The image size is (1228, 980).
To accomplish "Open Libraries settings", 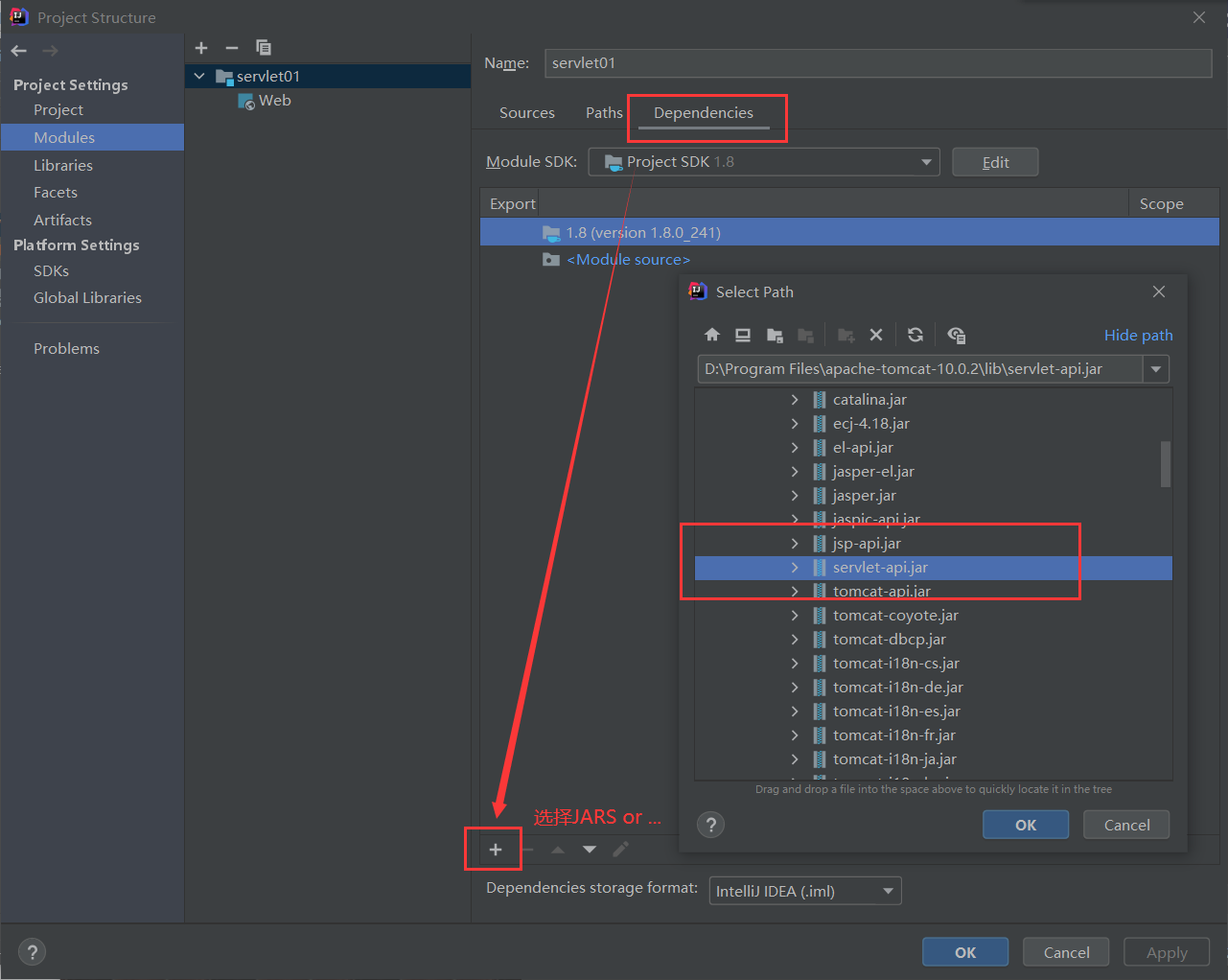I will pyautogui.click(x=63, y=165).
